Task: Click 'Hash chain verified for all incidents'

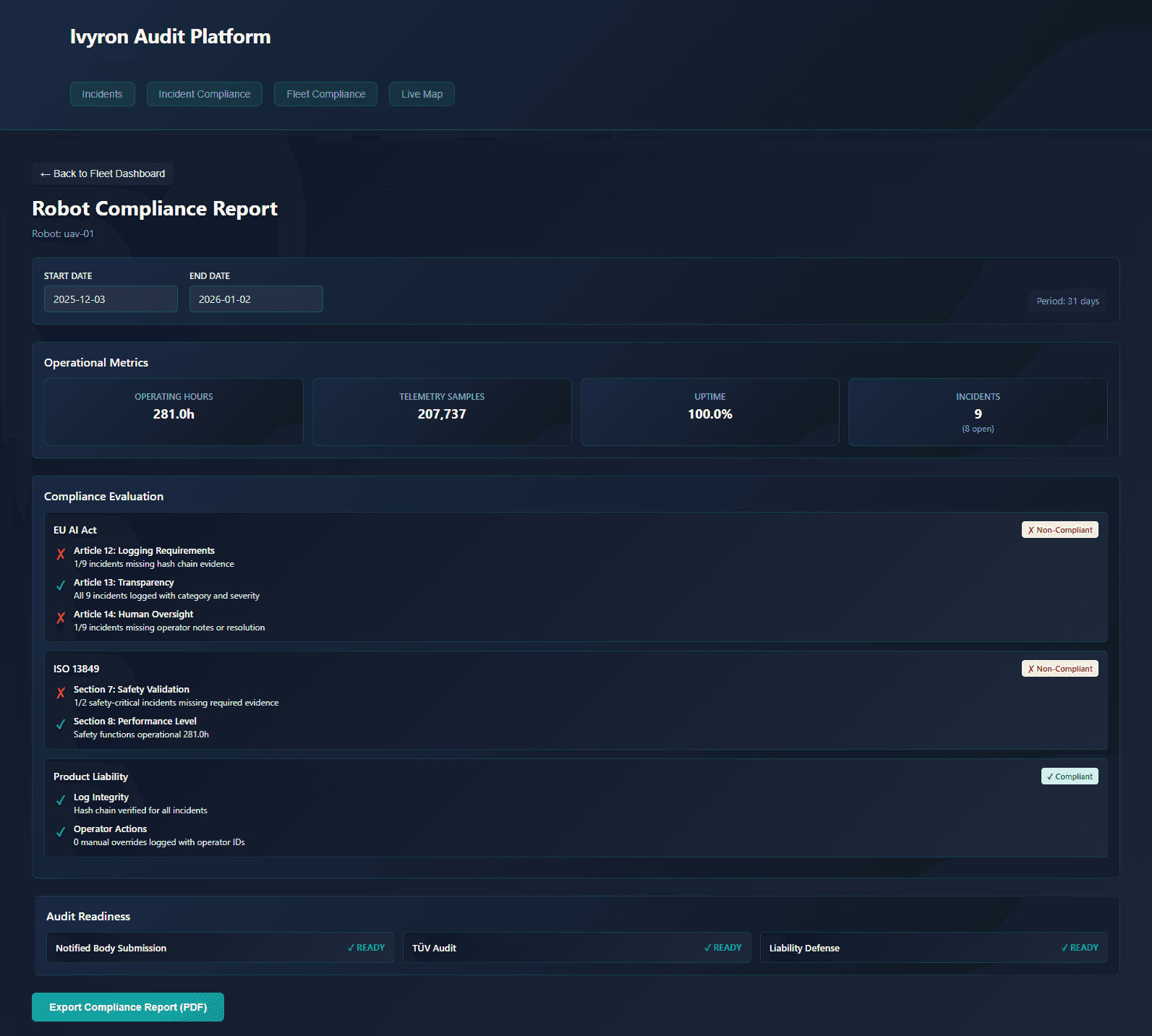Action: point(140,810)
